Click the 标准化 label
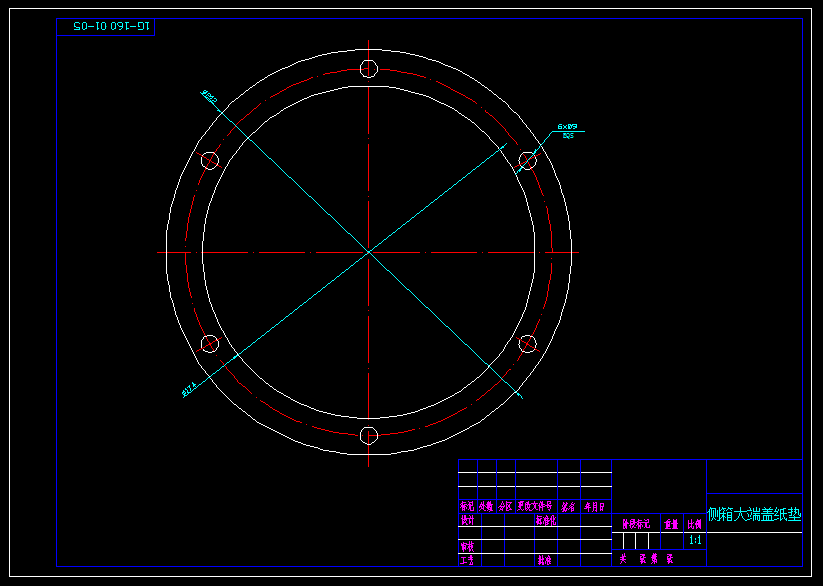 [546, 520]
